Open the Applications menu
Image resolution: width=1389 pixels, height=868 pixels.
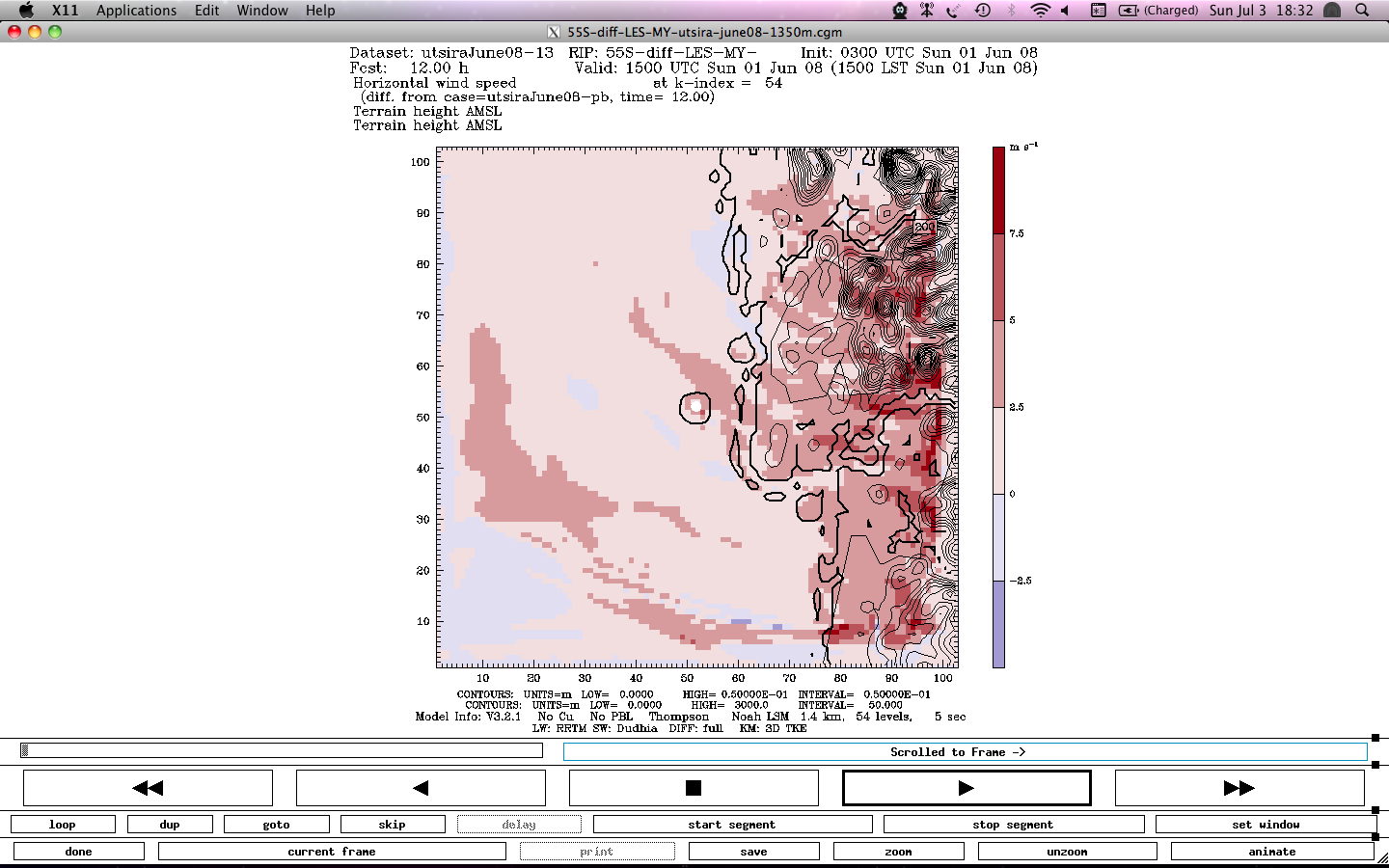(136, 10)
